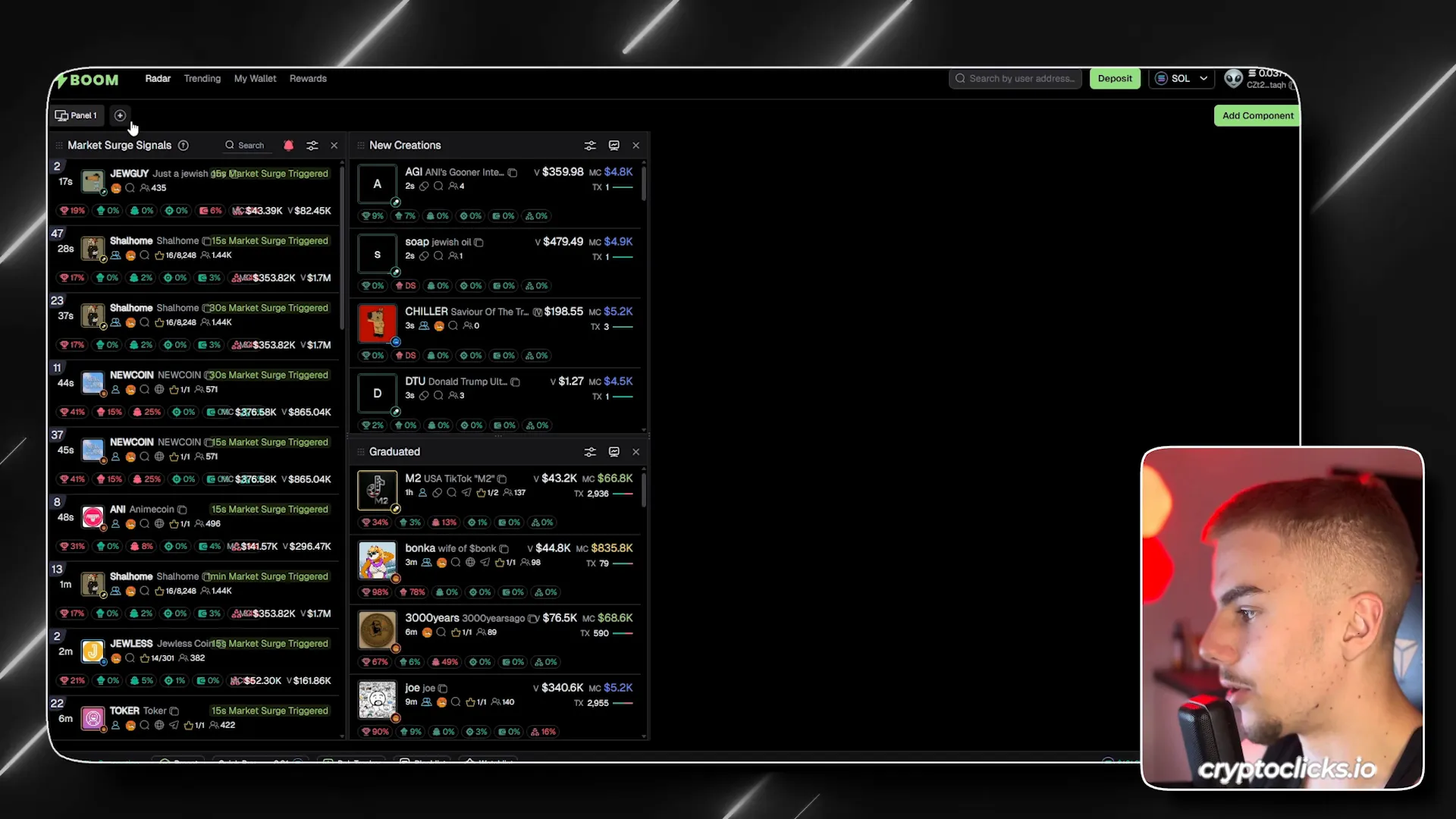Open the joe token thumbnail
Screen dimensions: 1456x819
tap(377, 700)
